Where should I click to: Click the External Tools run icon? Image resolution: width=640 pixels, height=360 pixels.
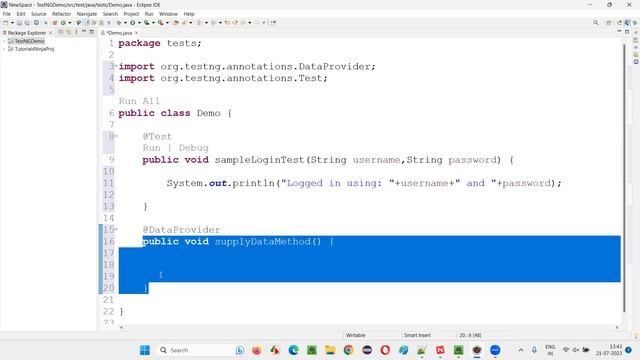160,23
